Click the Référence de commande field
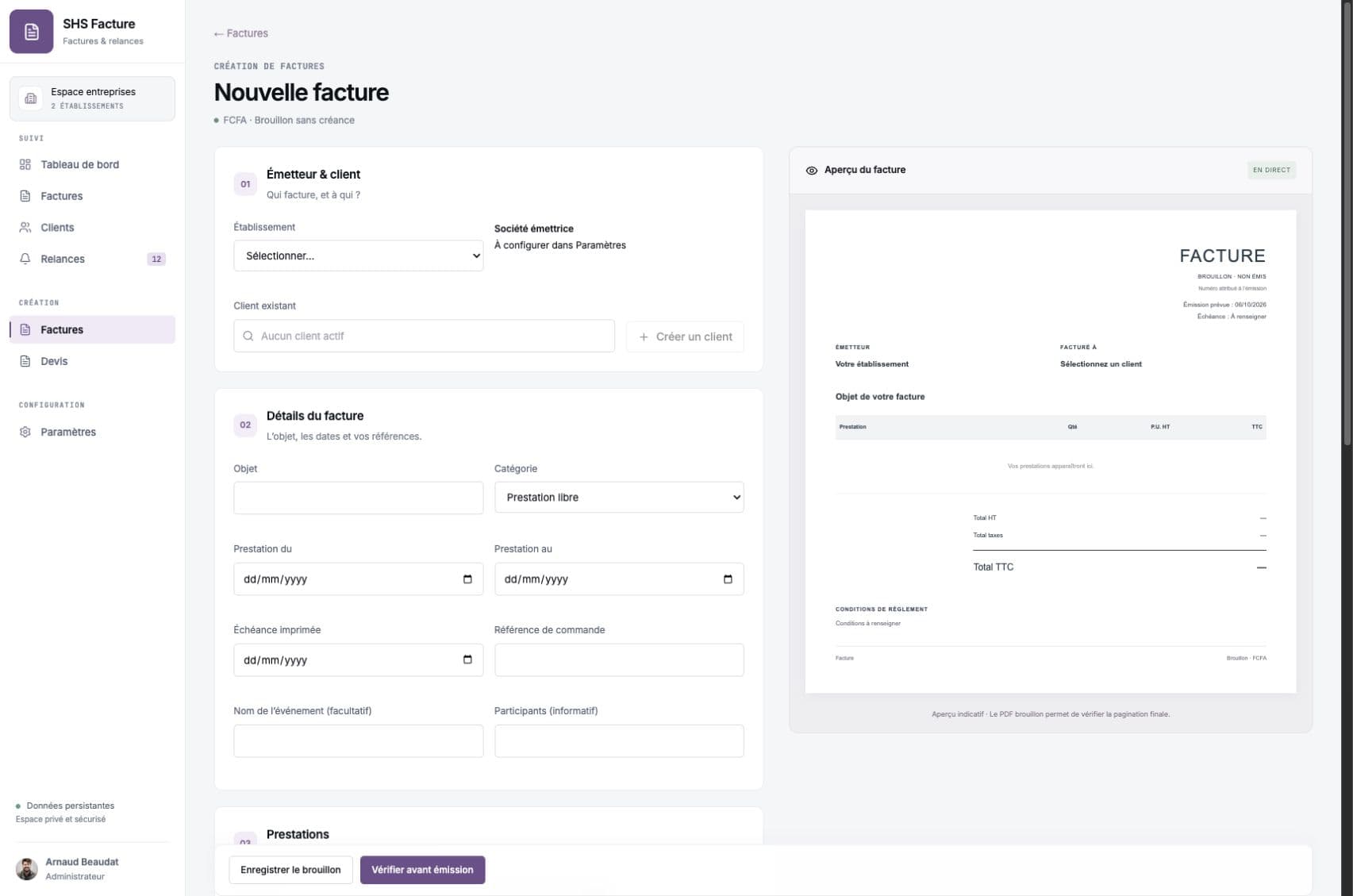This screenshot has width=1353, height=896. [619, 660]
